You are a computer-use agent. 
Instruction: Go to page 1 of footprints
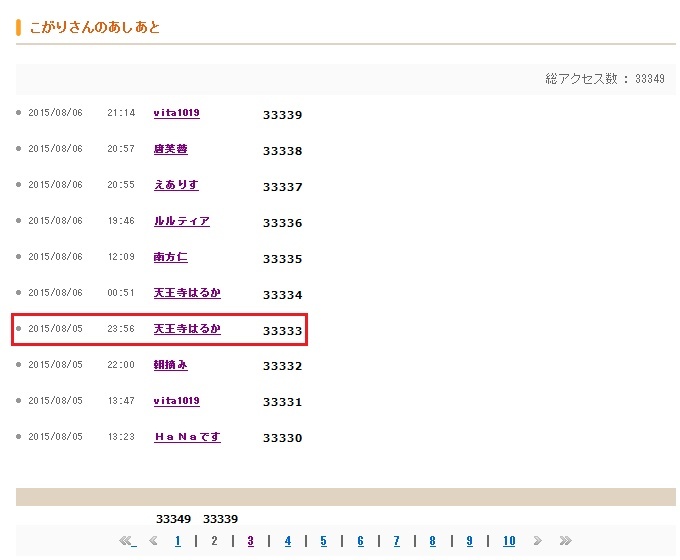tap(178, 541)
